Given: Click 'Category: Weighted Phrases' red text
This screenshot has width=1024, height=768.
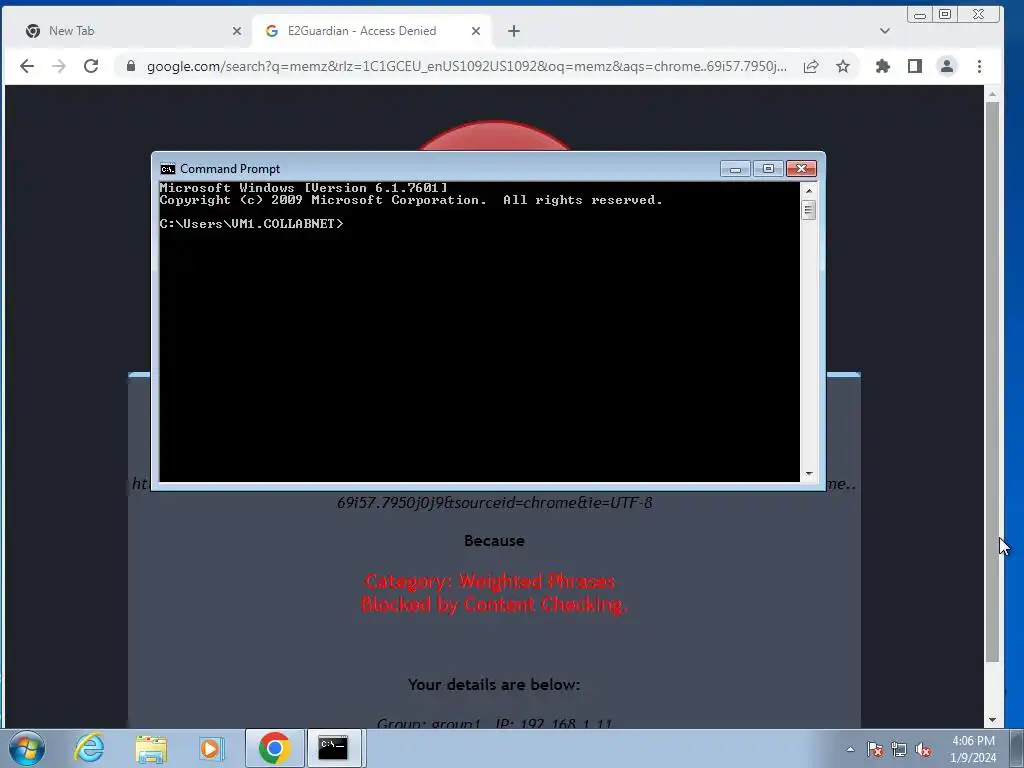Looking at the screenshot, I should (490, 581).
